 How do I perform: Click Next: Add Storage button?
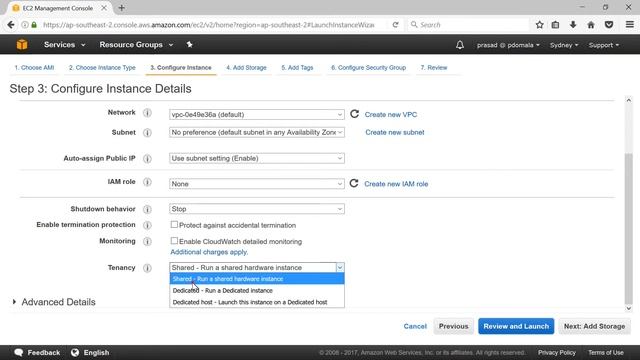(x=594, y=326)
